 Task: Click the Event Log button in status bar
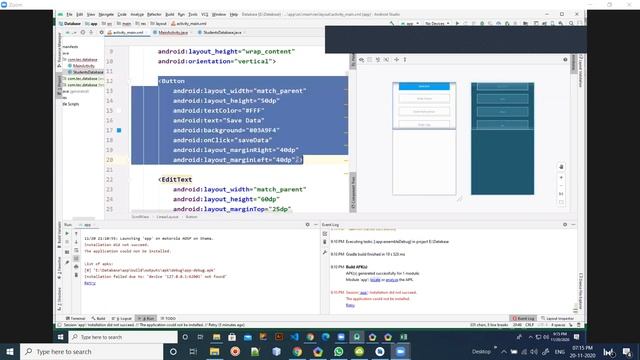pyautogui.click(x=523, y=318)
